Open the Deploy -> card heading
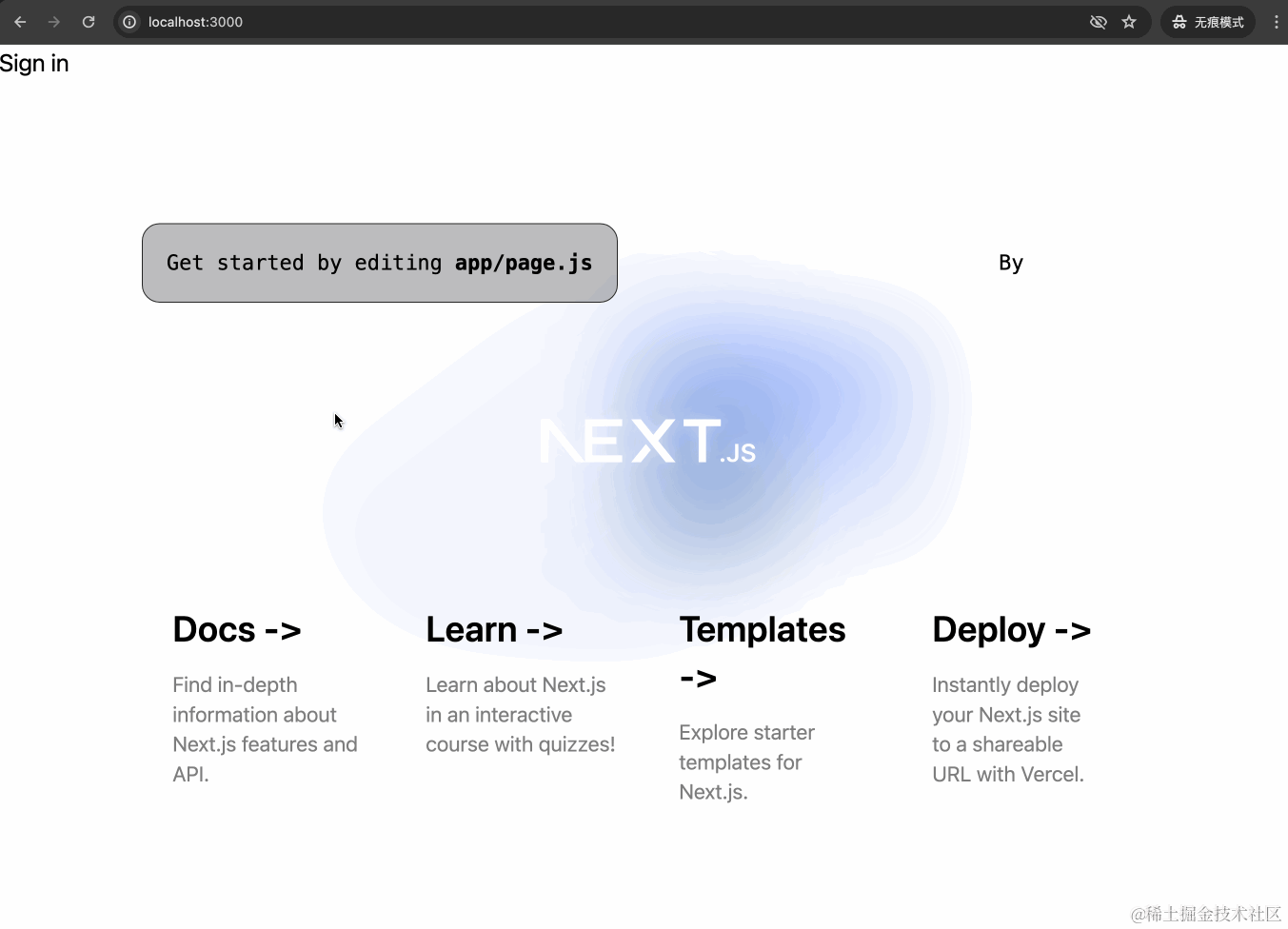The image size is (1288, 929). pyautogui.click(x=1011, y=630)
